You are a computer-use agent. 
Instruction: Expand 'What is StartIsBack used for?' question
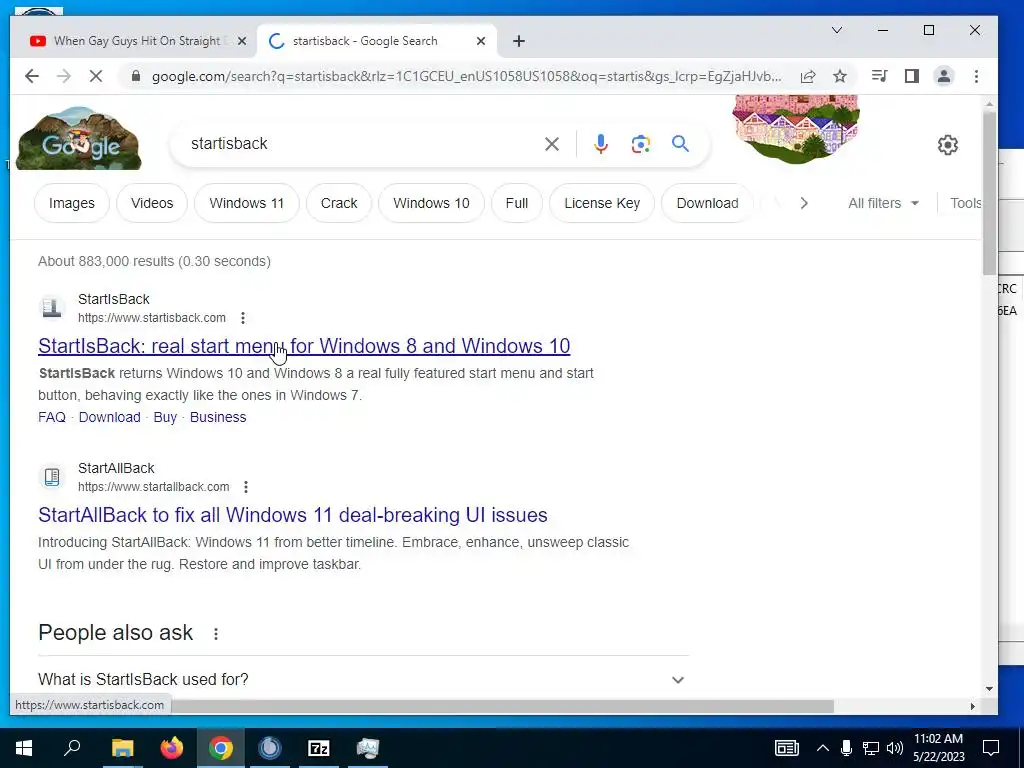tap(363, 680)
